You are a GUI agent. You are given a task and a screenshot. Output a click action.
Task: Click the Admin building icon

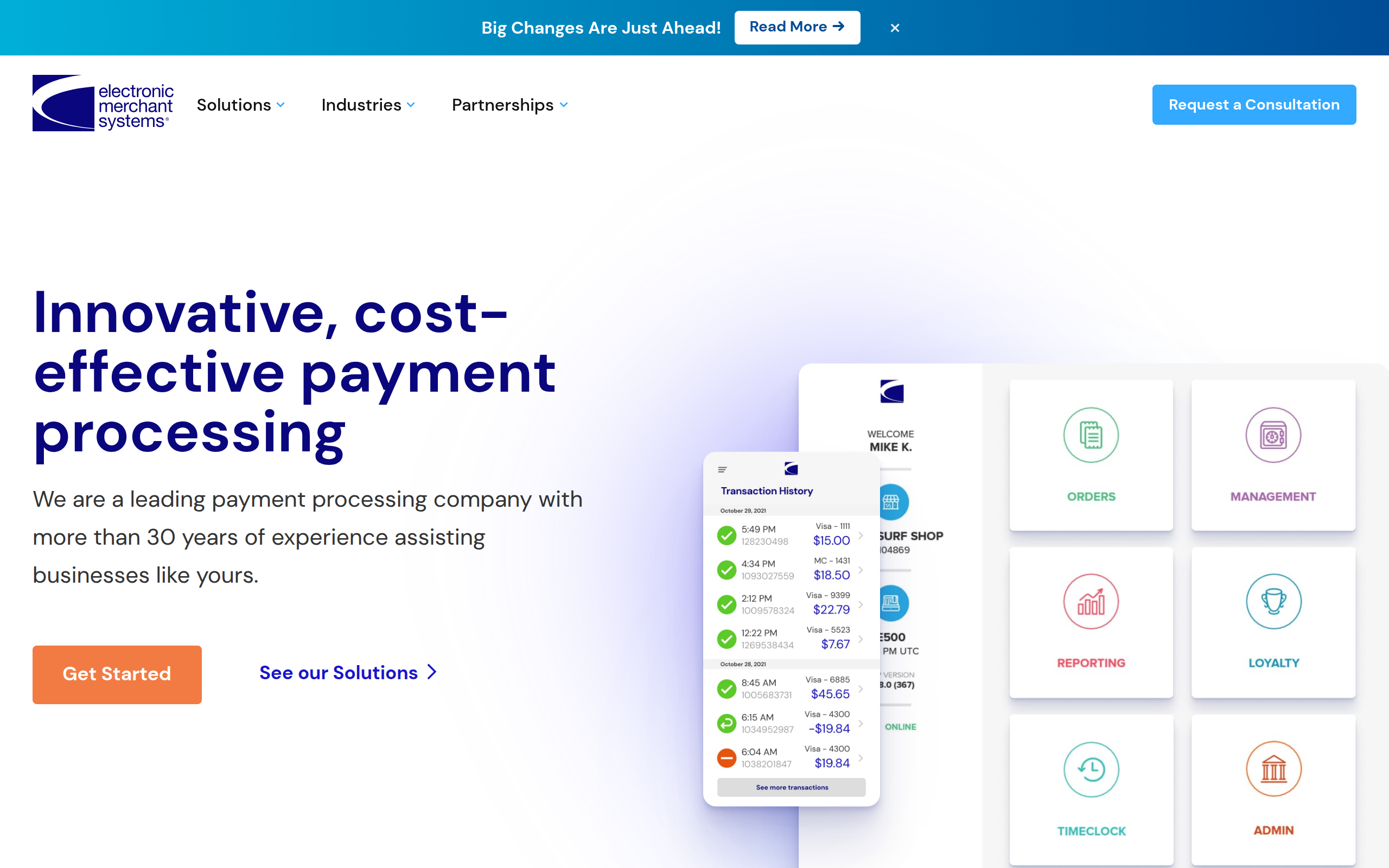[1273, 769]
